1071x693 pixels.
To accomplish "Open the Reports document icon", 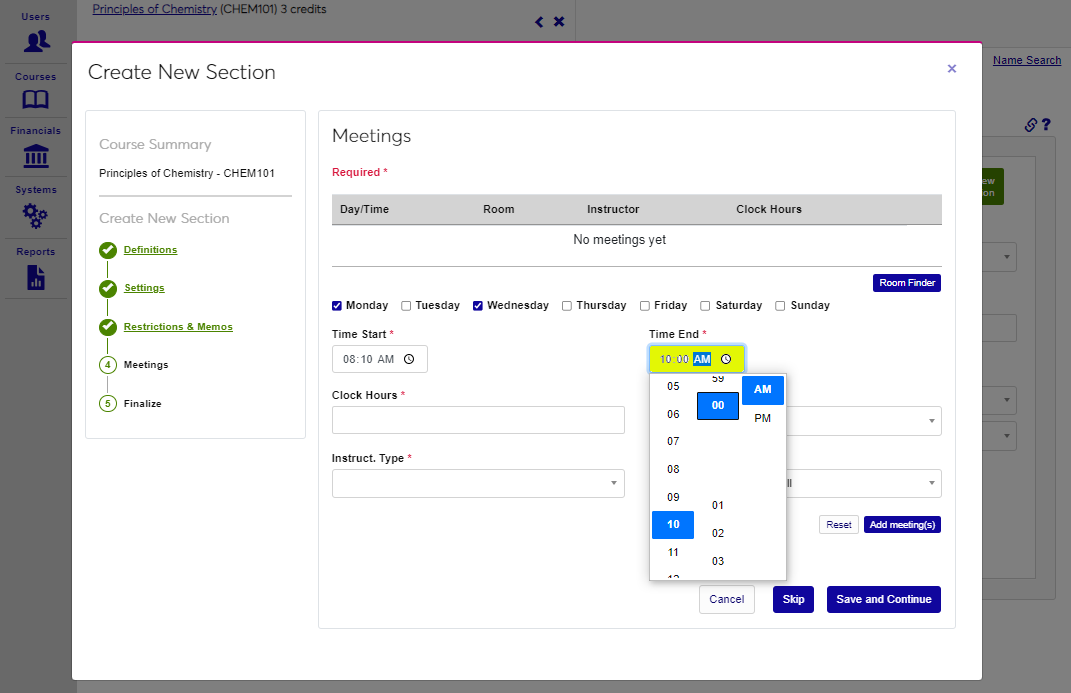I will click(x=36, y=277).
